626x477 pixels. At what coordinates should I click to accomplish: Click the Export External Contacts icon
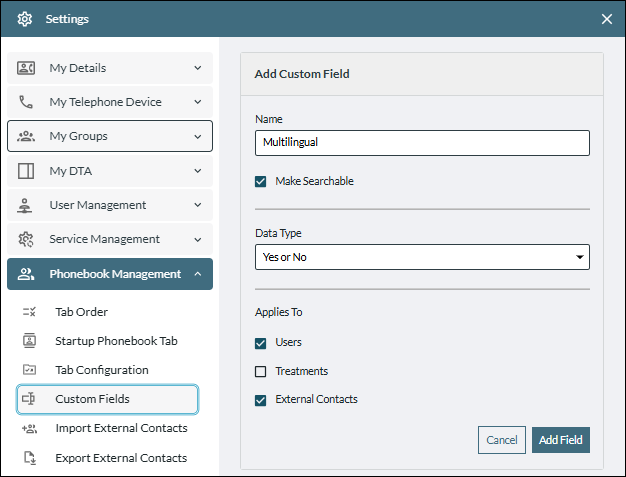[30, 458]
